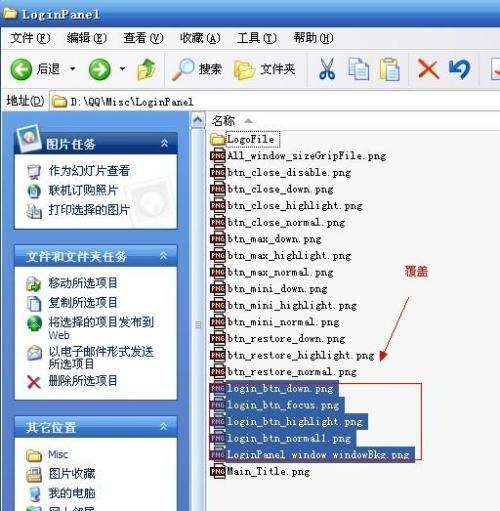The image size is (500, 511).
Task: Click the red X Delete icon
Action: tap(428, 69)
